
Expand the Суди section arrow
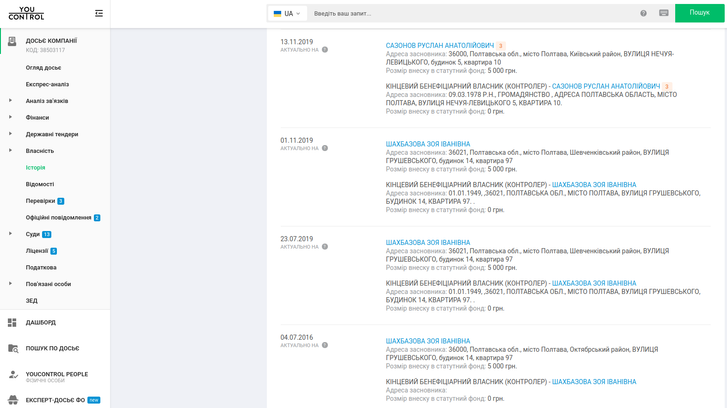(x=10, y=234)
